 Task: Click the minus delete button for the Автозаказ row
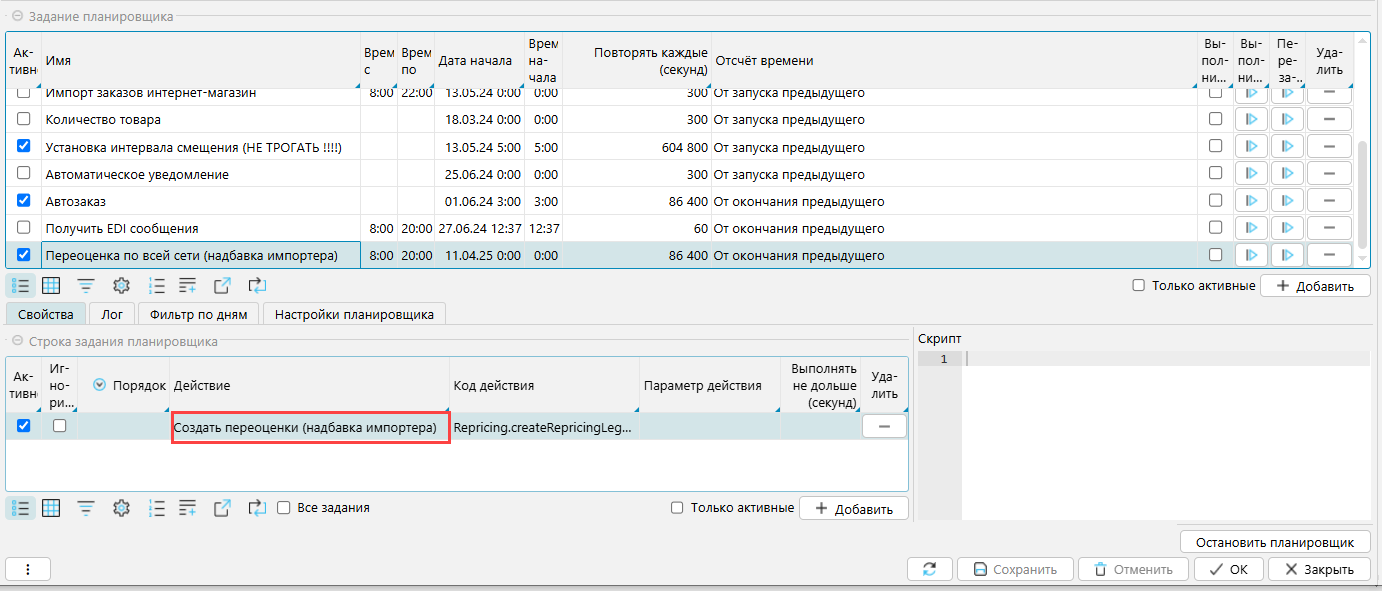tap(1329, 201)
